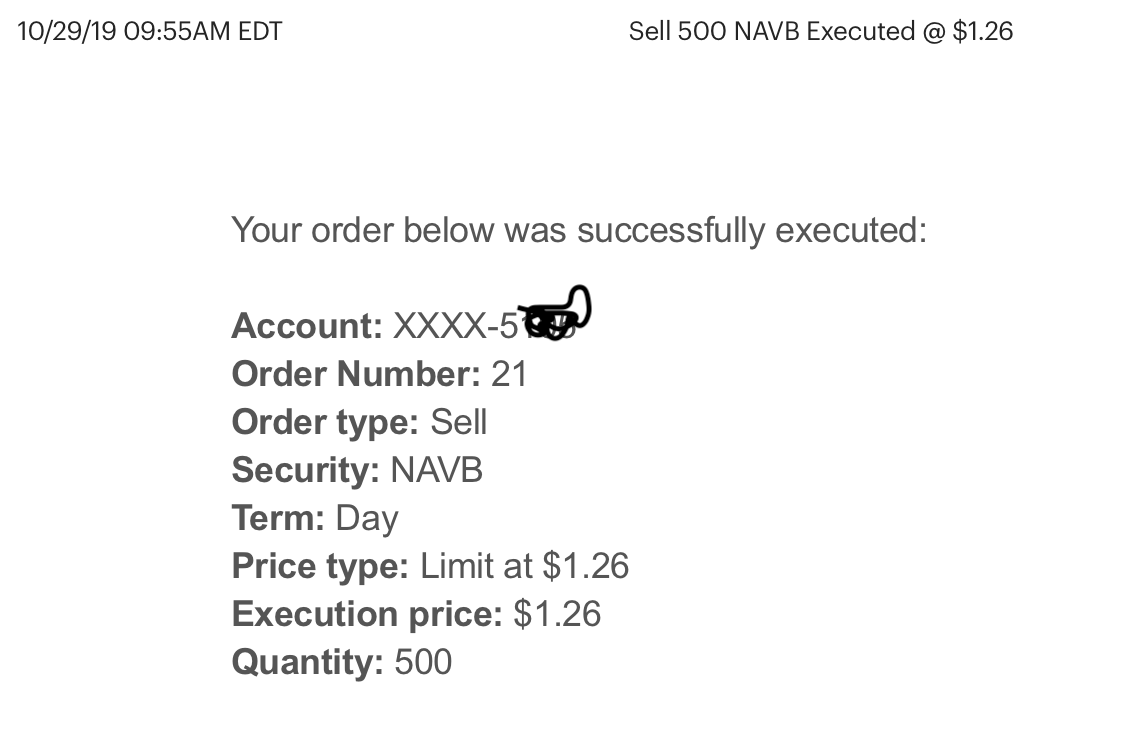Screen dimensions: 1140x730
Task: Select the quantity value 500
Action: point(424,662)
